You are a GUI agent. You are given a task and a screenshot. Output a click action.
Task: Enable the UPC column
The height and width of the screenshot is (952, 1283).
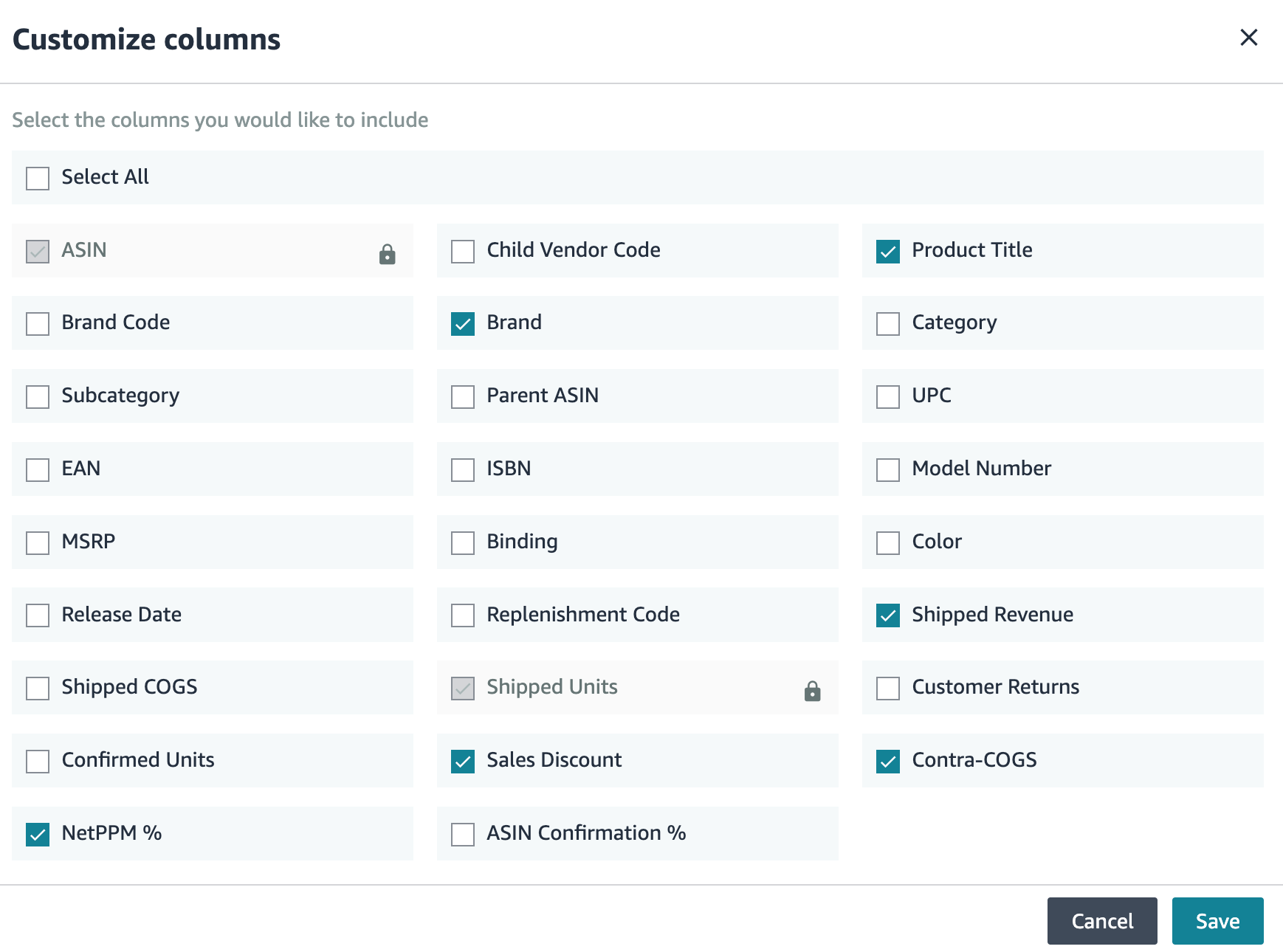tap(887, 396)
